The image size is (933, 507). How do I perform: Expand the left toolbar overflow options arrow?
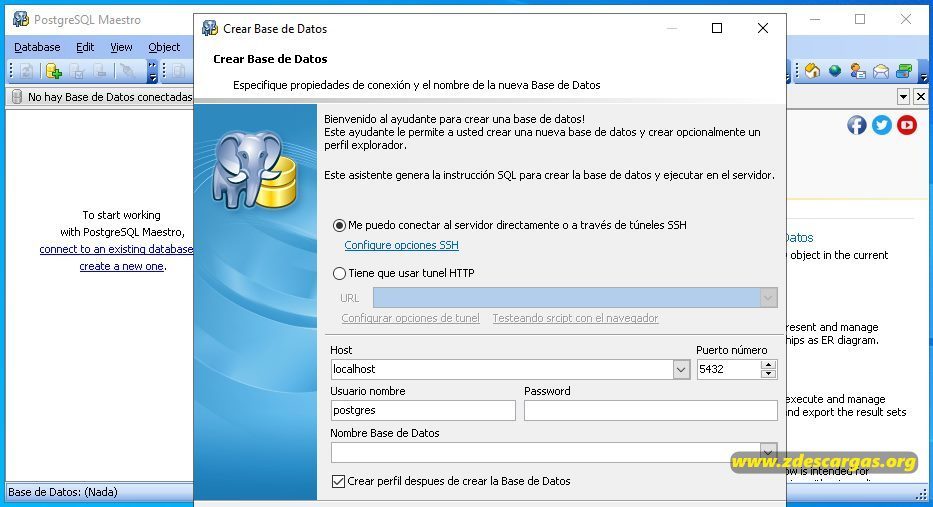pos(152,71)
